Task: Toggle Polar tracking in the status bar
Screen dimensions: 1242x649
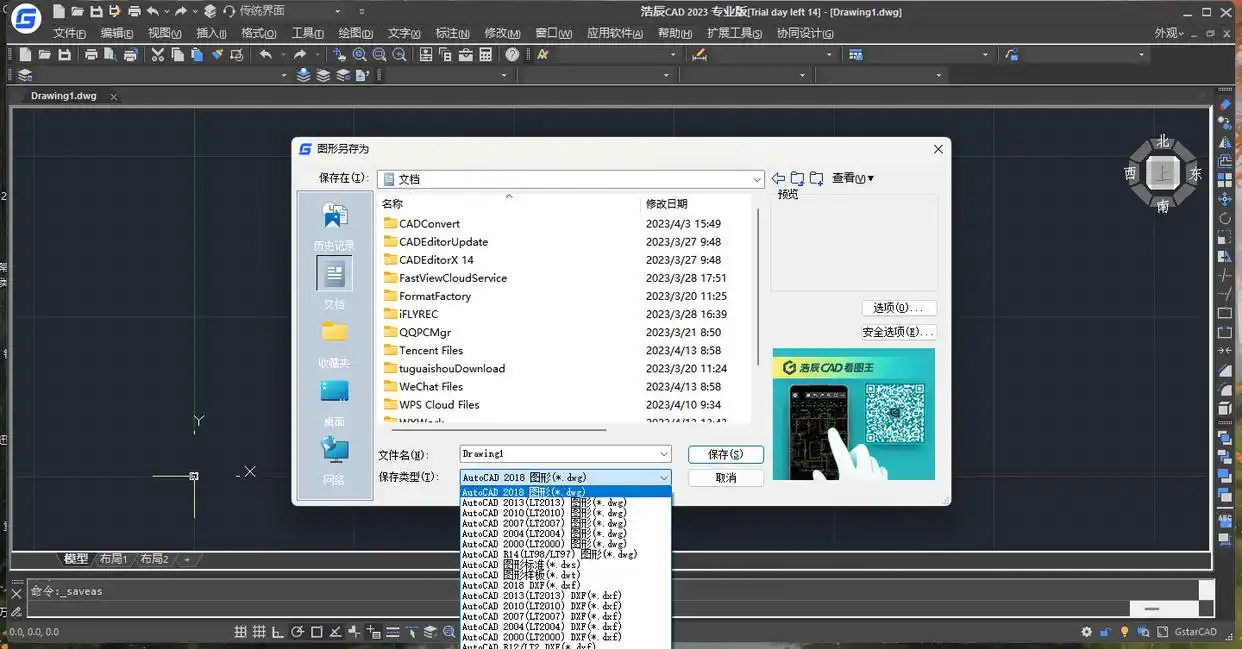Action: tap(298, 632)
